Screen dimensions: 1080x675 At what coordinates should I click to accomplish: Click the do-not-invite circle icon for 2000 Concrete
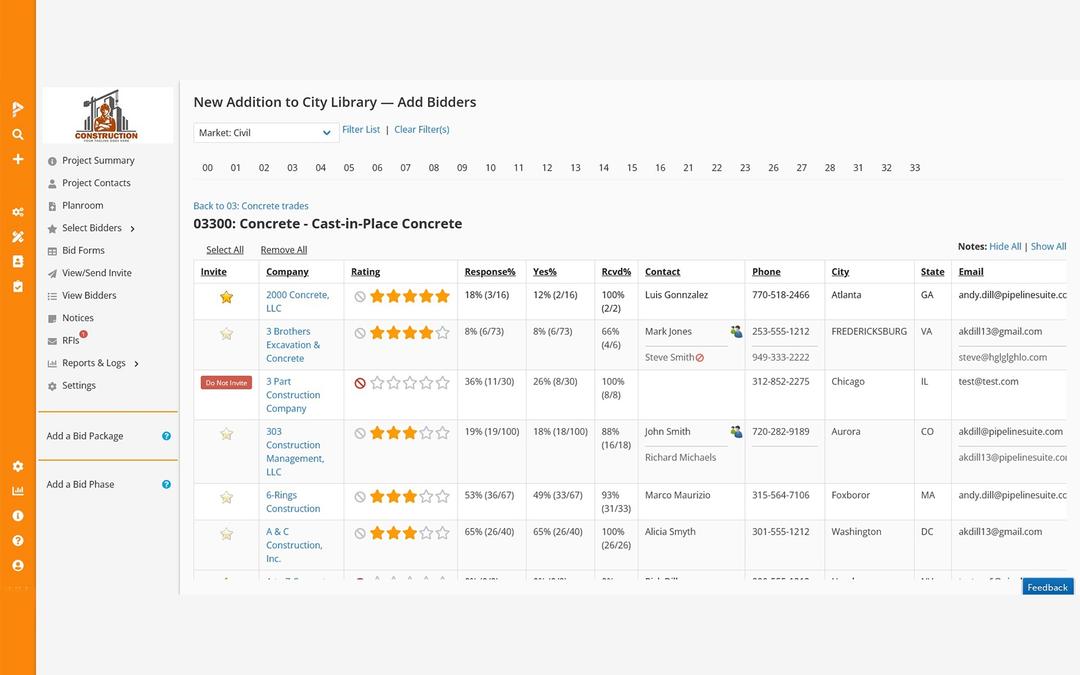click(x=360, y=297)
